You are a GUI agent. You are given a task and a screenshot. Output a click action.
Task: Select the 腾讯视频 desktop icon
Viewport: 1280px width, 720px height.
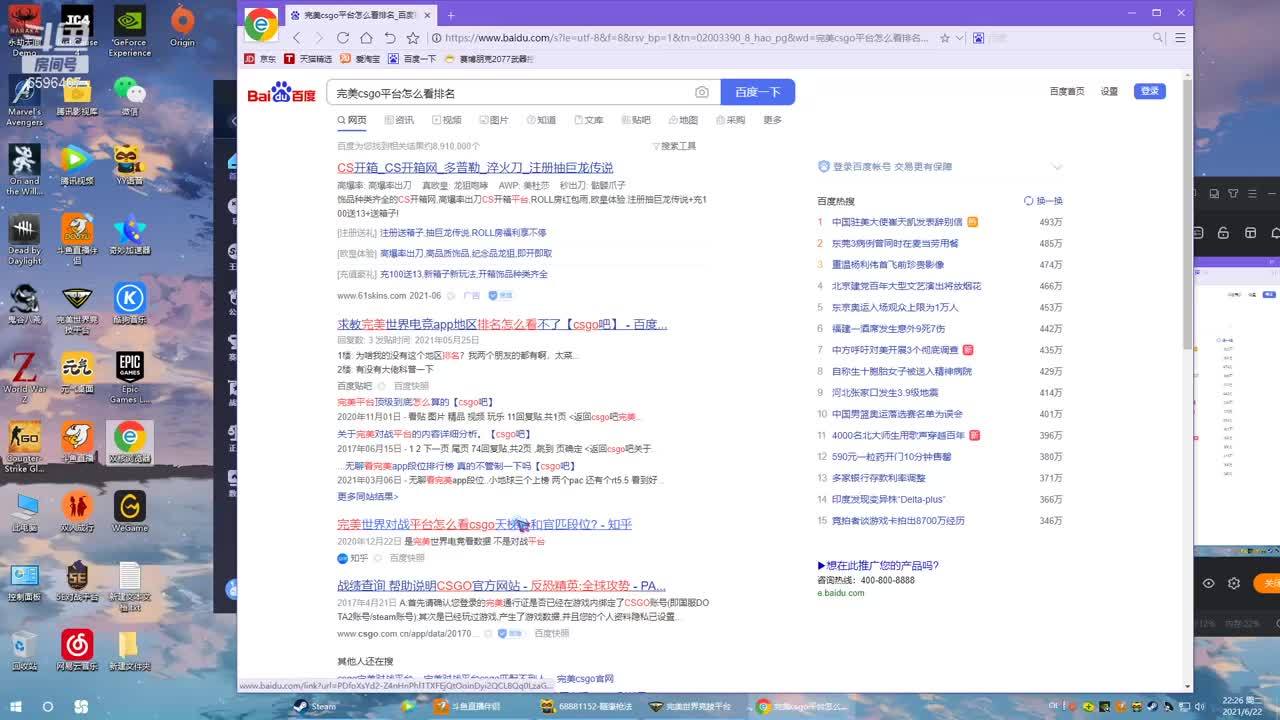[77, 165]
